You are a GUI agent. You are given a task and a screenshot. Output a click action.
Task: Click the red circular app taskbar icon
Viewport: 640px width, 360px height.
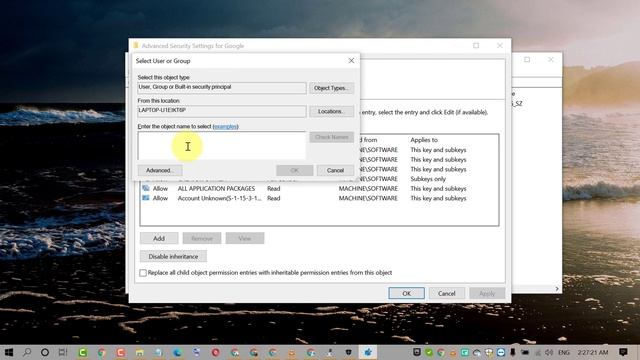[x=216, y=352]
